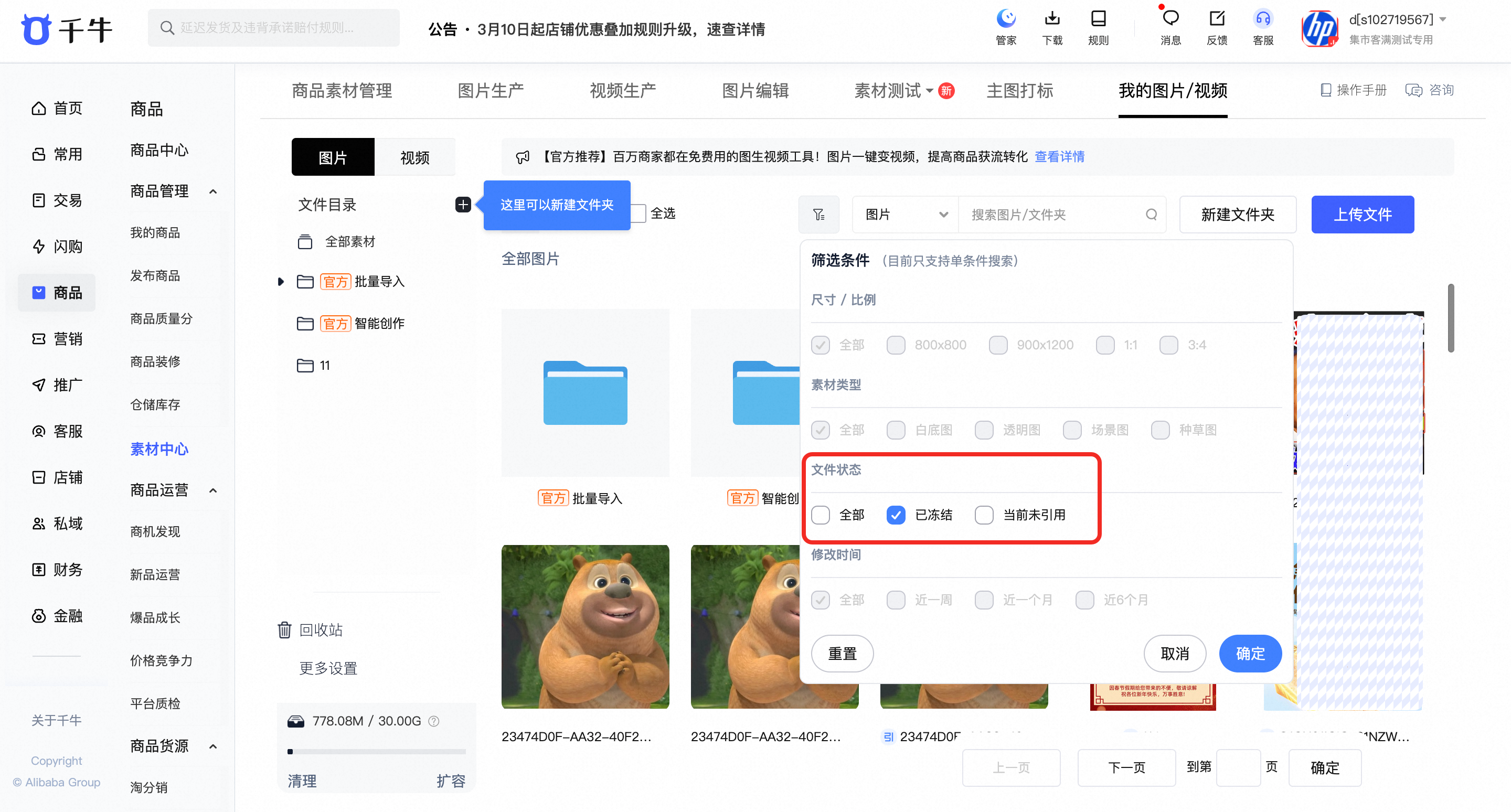Check the 近6个月 modified time option
The width and height of the screenshot is (1511, 812).
pyautogui.click(x=1084, y=600)
